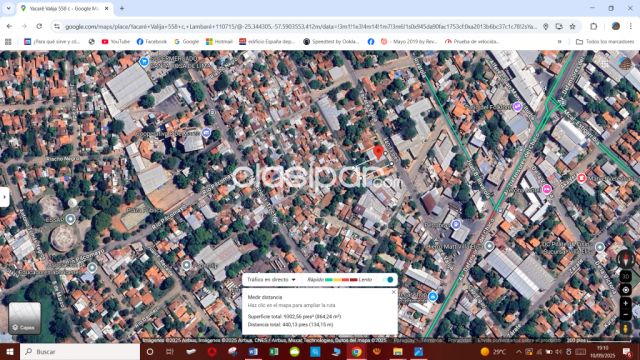Bookmark this page with the star icon

coord(572,27)
